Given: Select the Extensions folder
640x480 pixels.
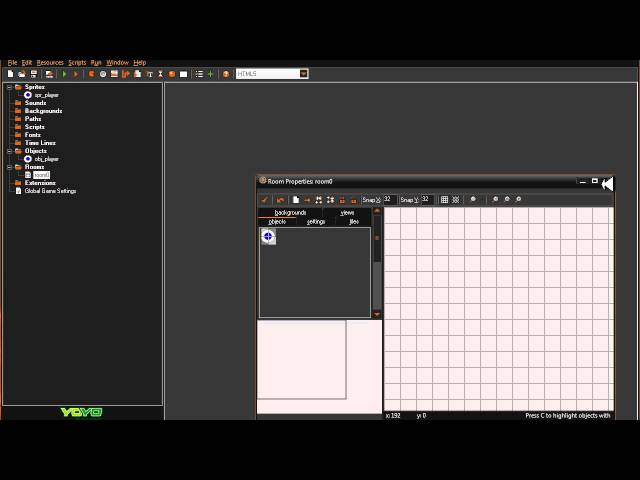Looking at the screenshot, I should (40, 183).
